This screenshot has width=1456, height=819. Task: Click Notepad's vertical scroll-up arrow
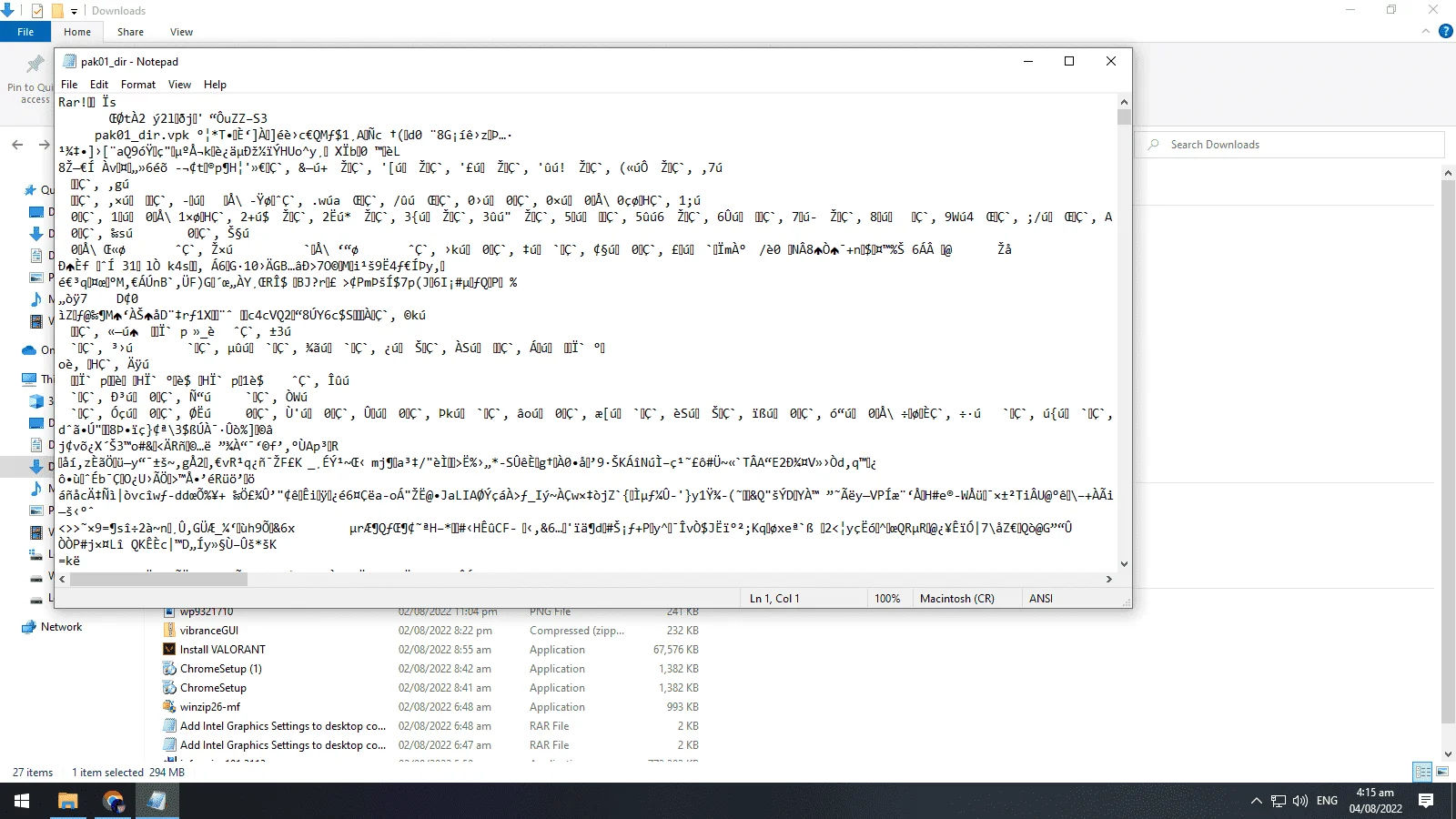click(1124, 102)
